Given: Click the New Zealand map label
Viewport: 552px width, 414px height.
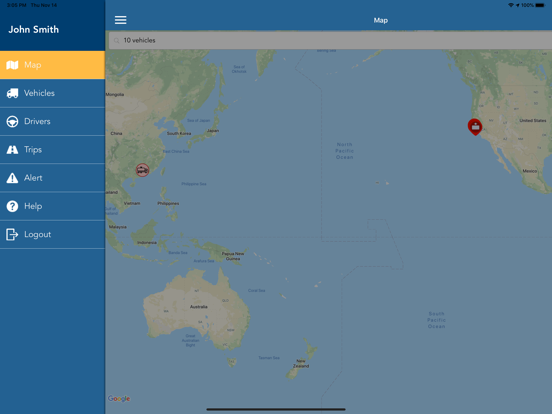Looking at the screenshot, I should (301, 363).
